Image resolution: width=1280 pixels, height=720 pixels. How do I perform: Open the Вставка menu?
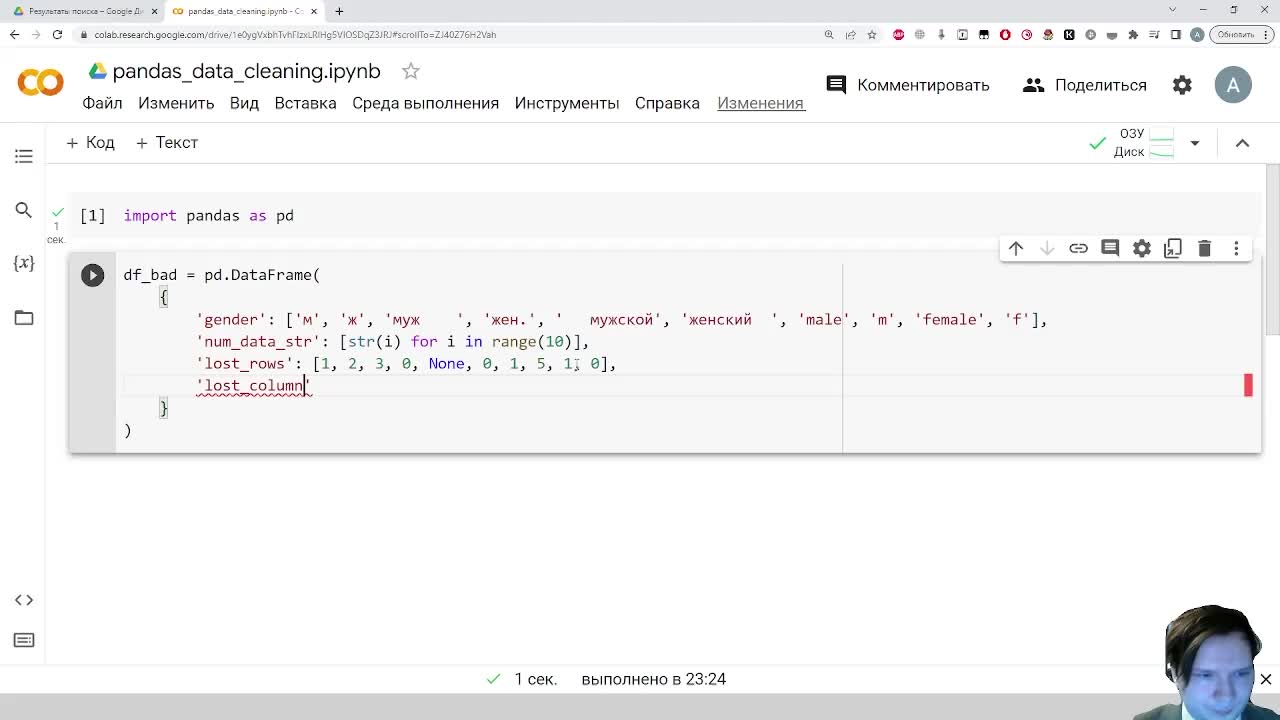coord(305,103)
